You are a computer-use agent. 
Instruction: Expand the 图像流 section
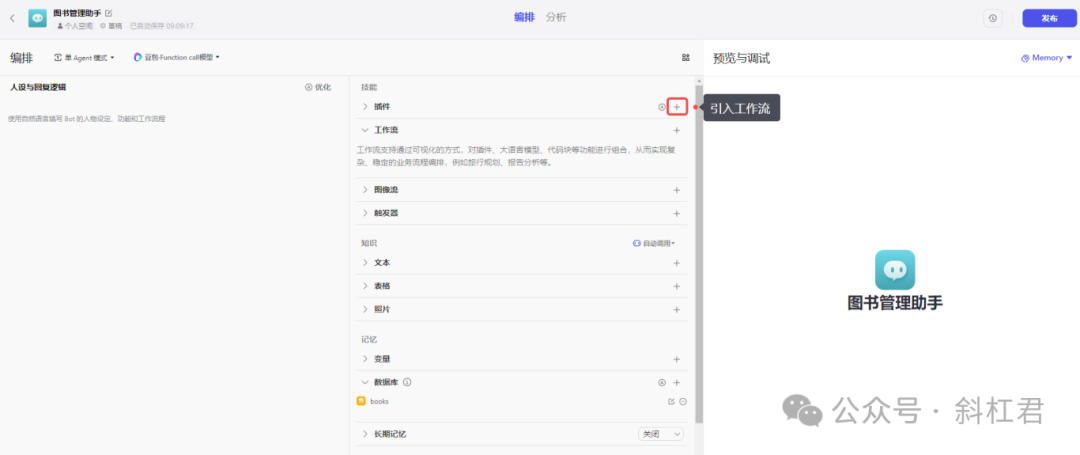tap(365, 189)
